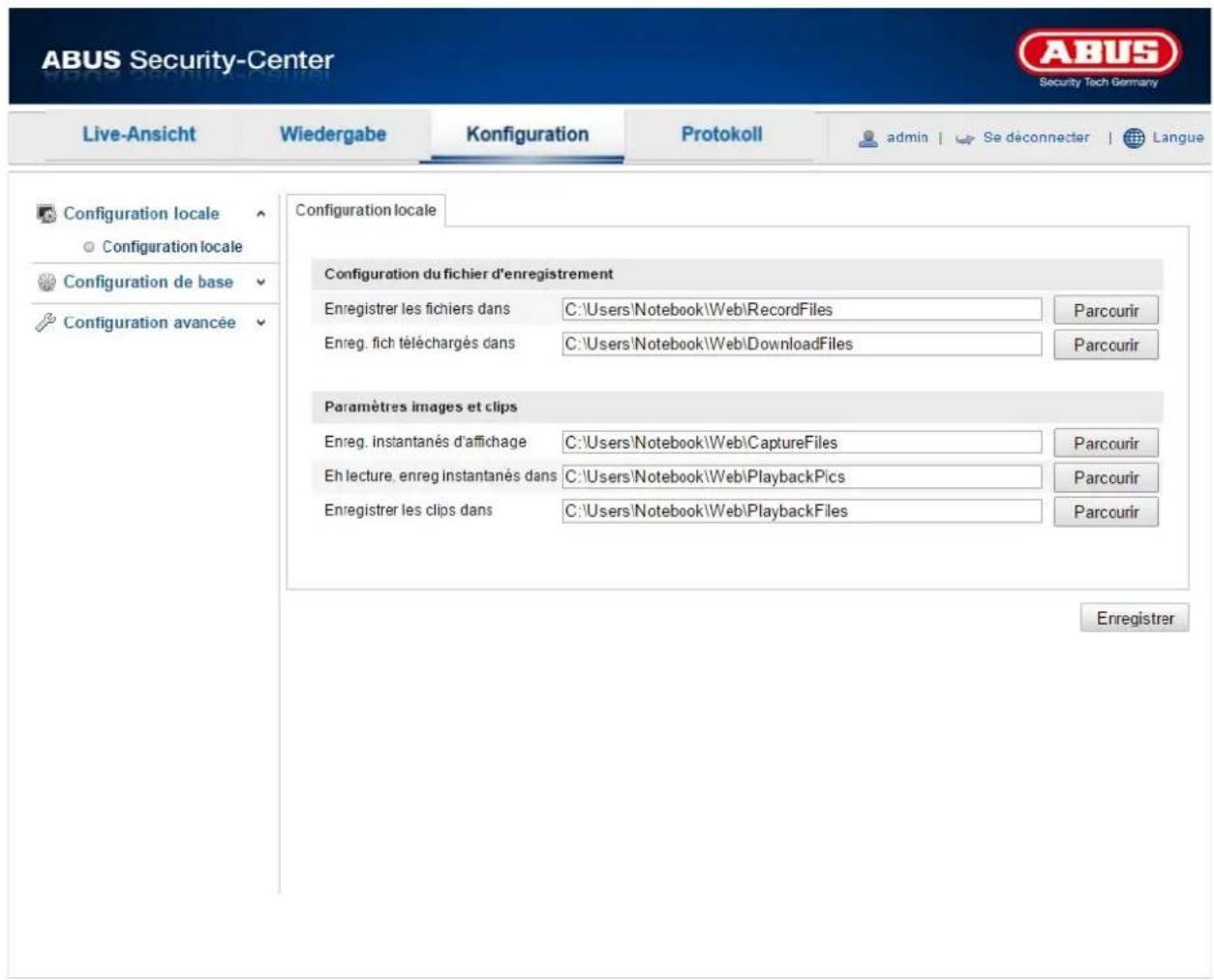Screen dimensions: 1214x980
Task: Click heading 'Paramètres images et clips'
Action: [421, 407]
